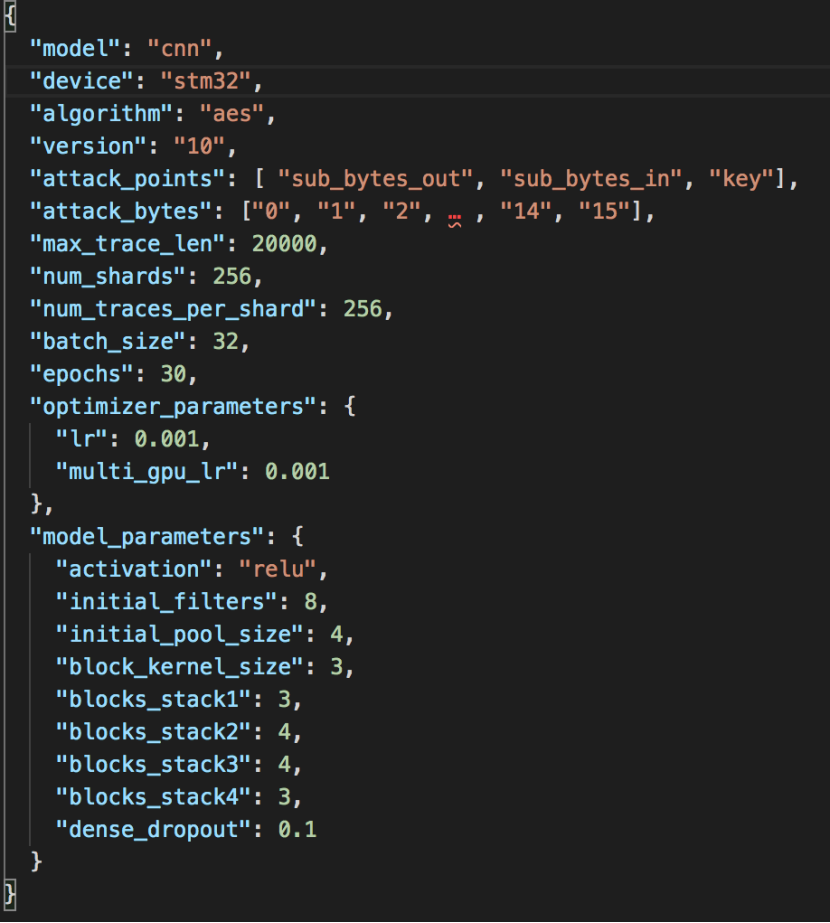Click optimizer_parameters opening brace
The height and width of the screenshot is (923, 830).
coord(350,407)
